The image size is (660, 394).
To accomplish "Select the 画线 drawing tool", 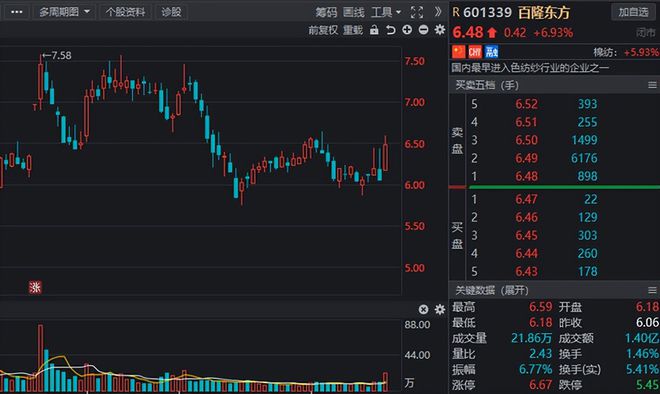I will [x=354, y=12].
